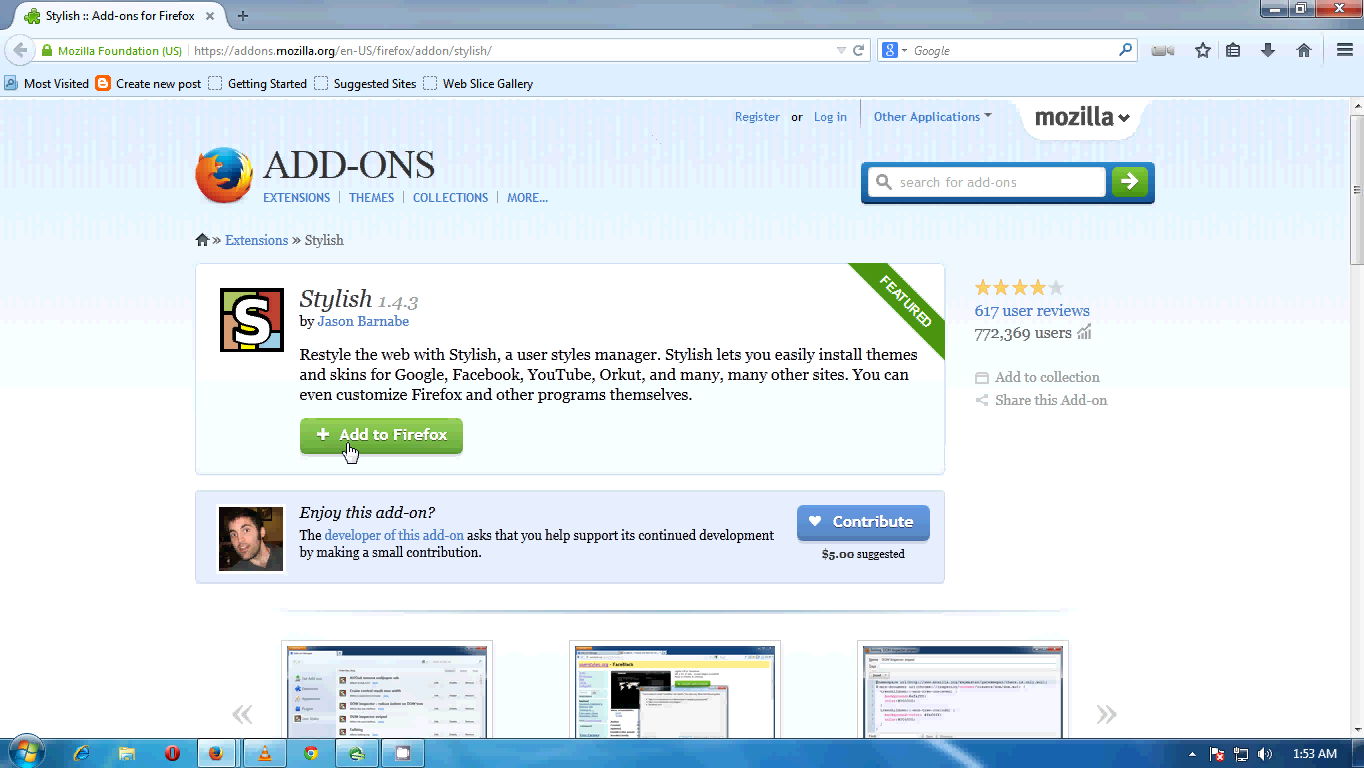Click developer of this add-on link
This screenshot has width=1364, height=768.
(x=394, y=535)
